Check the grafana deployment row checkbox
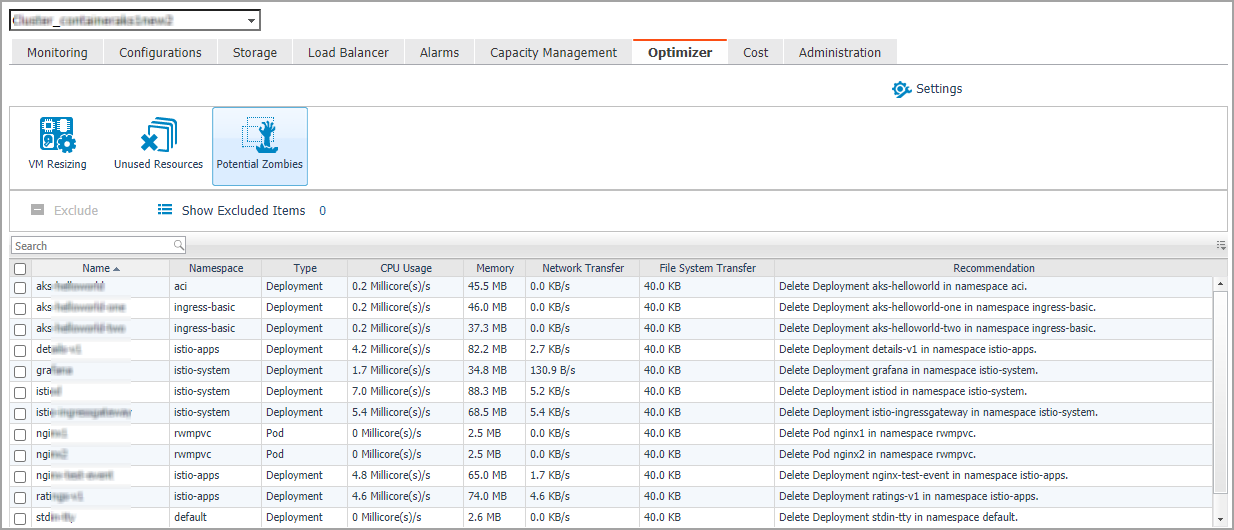1234x530 pixels. tap(20, 371)
